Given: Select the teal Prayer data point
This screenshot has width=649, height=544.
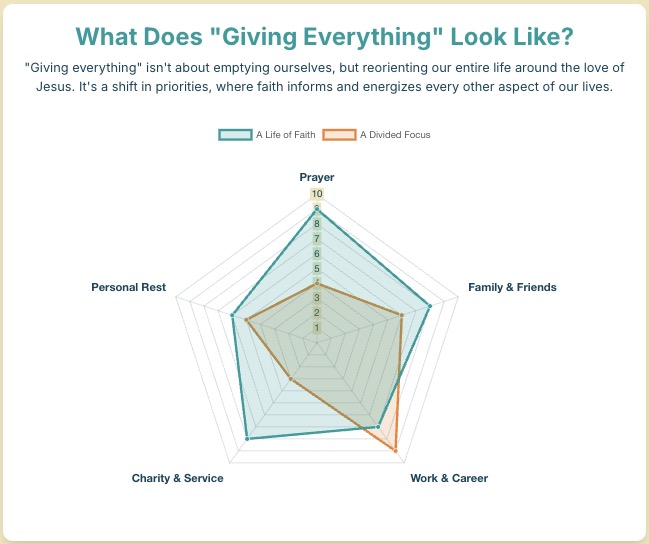Looking at the screenshot, I should coord(317,209).
